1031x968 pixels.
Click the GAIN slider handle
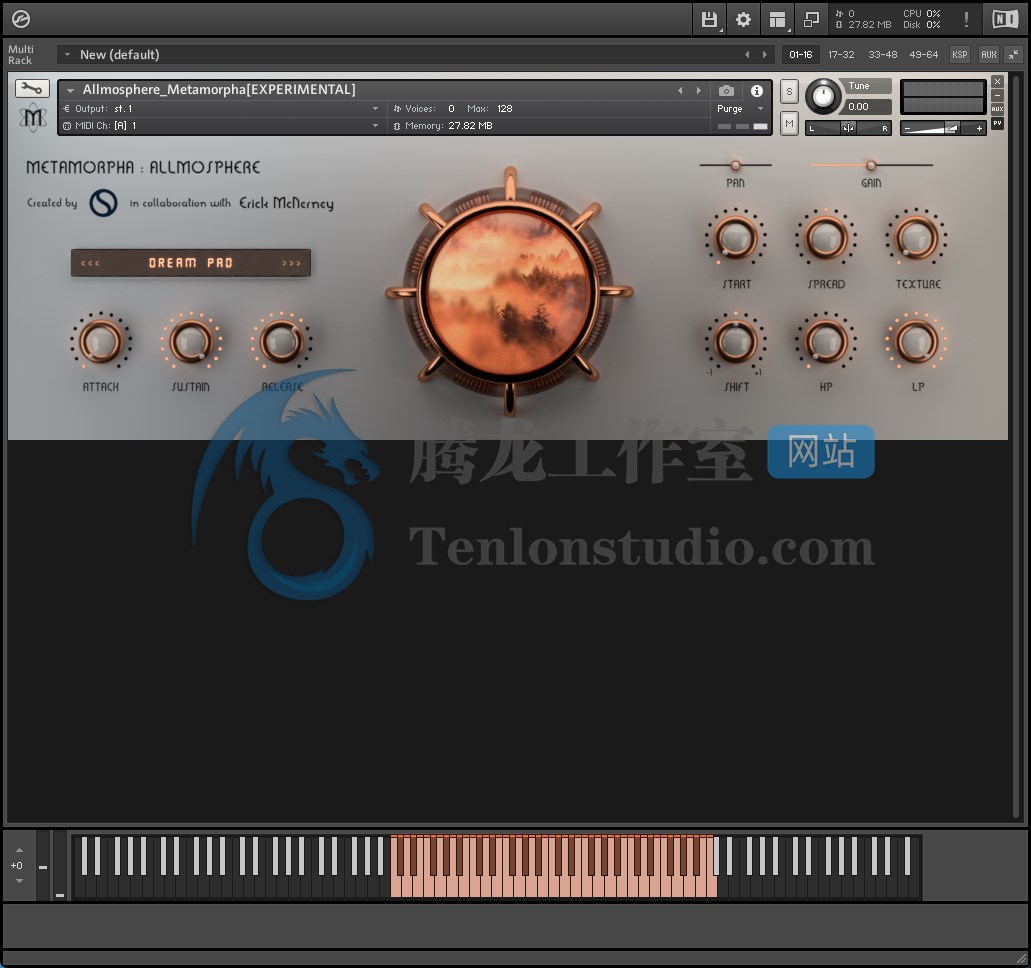(x=871, y=165)
